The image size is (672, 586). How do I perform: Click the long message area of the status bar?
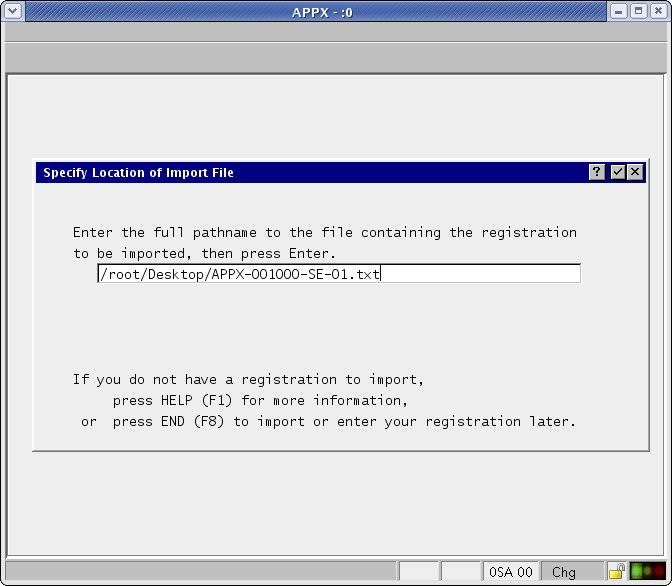(200, 572)
